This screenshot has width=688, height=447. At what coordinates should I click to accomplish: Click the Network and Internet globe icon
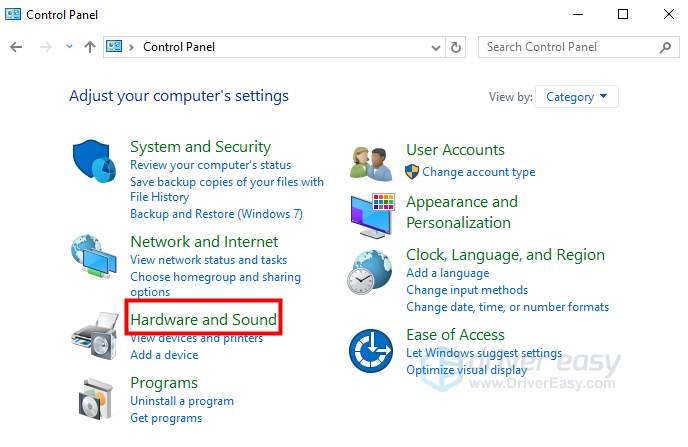(x=95, y=258)
